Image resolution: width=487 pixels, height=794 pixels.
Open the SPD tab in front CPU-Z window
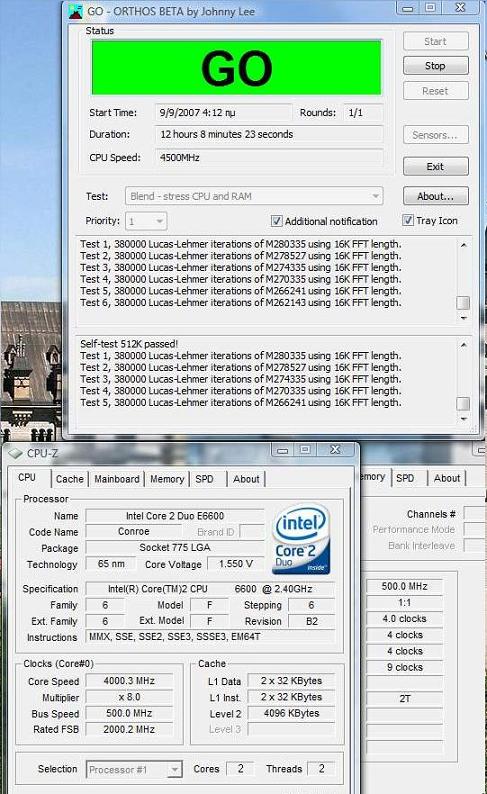coord(205,479)
